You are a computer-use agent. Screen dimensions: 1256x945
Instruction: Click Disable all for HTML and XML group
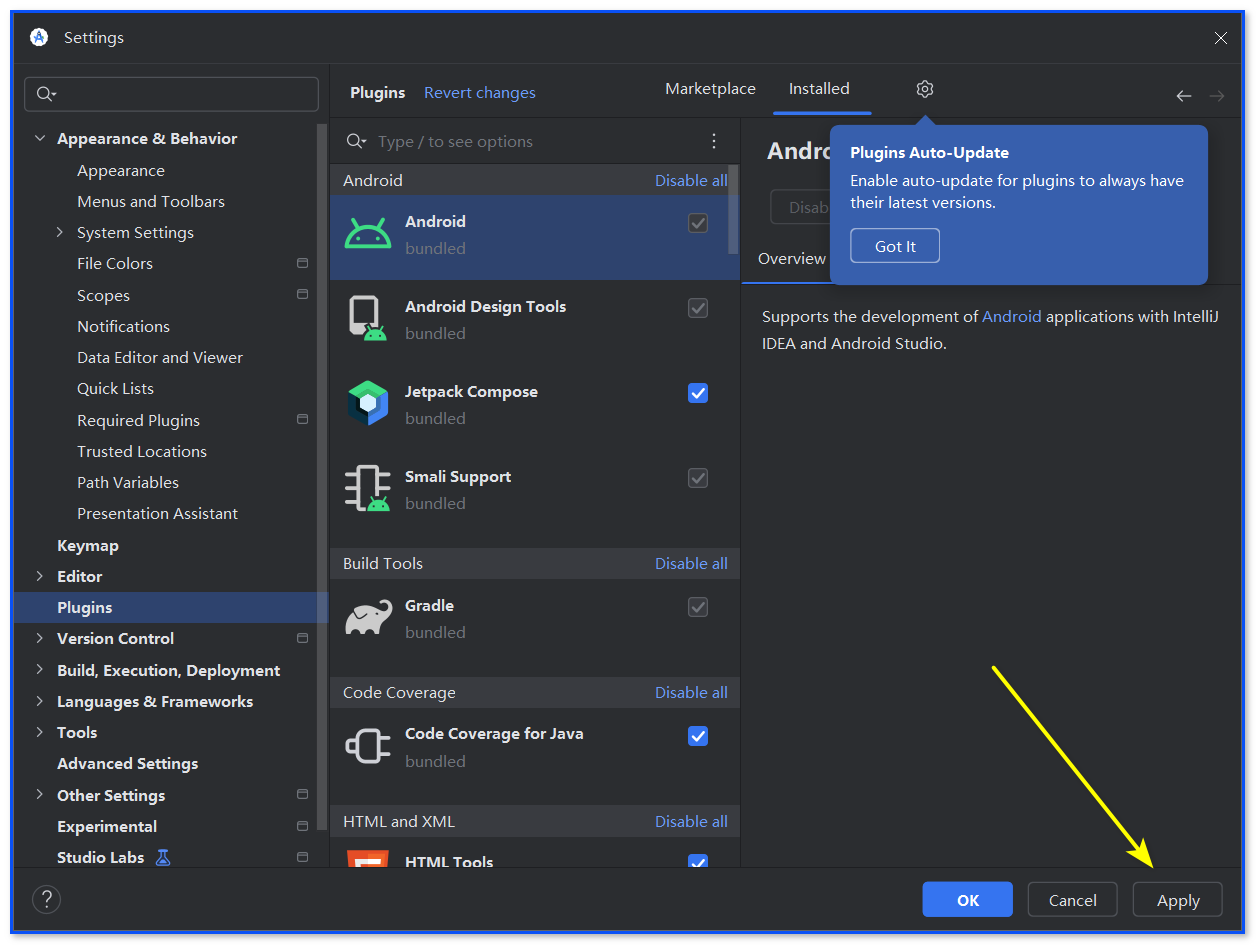(691, 821)
